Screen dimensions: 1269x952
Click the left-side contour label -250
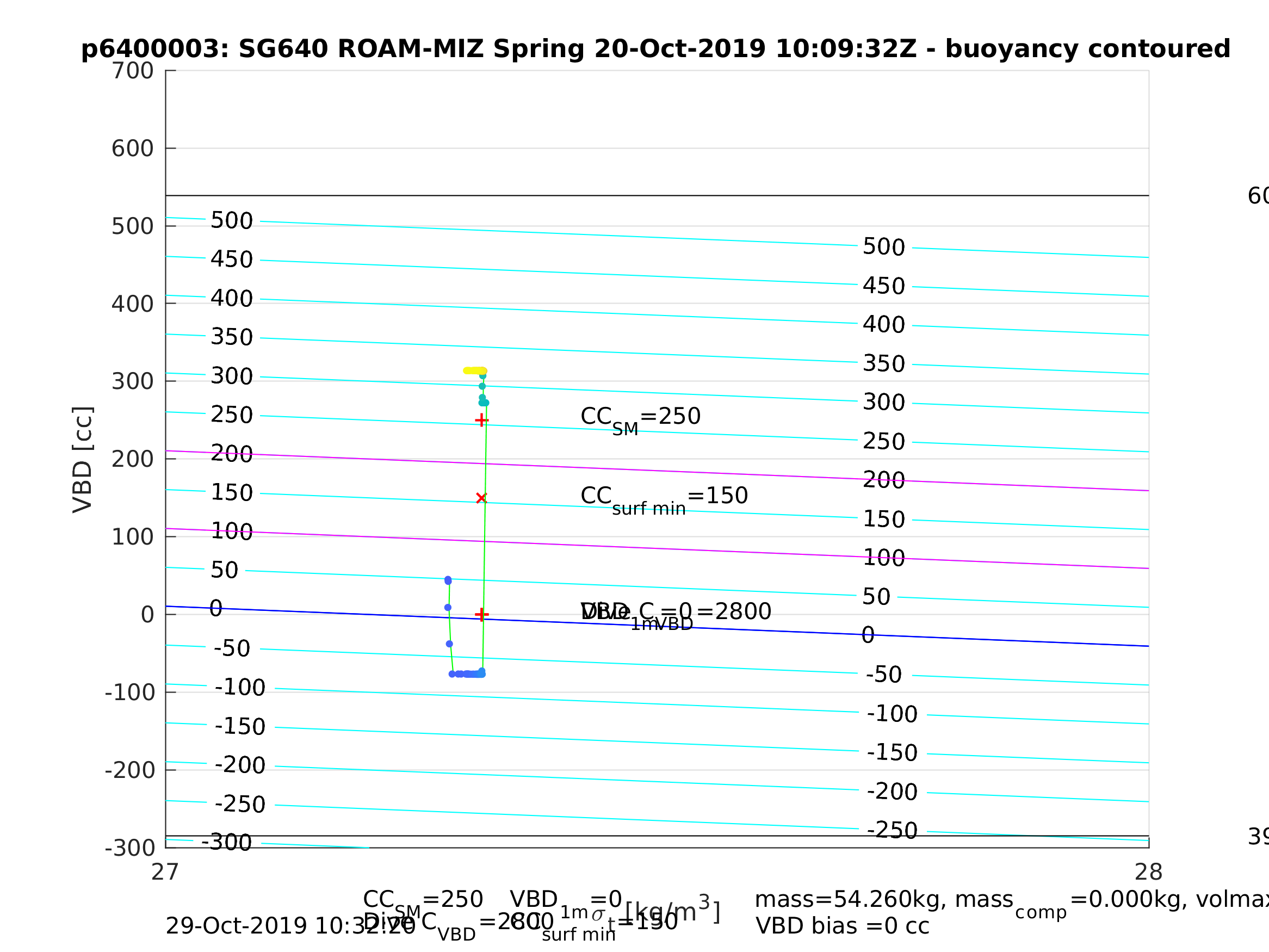pyautogui.click(x=240, y=805)
